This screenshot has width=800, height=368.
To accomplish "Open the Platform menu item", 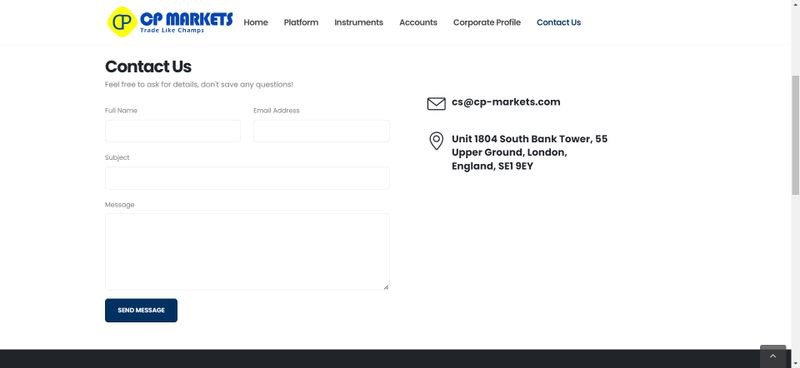I will (x=301, y=22).
